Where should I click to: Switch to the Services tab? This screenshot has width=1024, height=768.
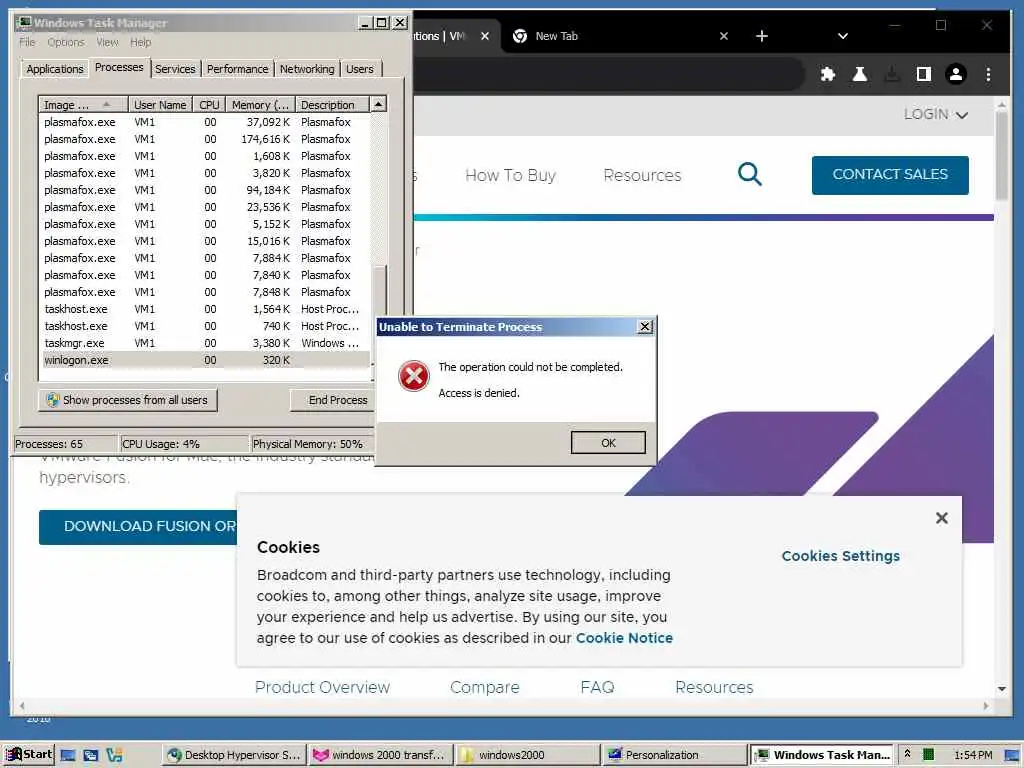pyautogui.click(x=175, y=69)
